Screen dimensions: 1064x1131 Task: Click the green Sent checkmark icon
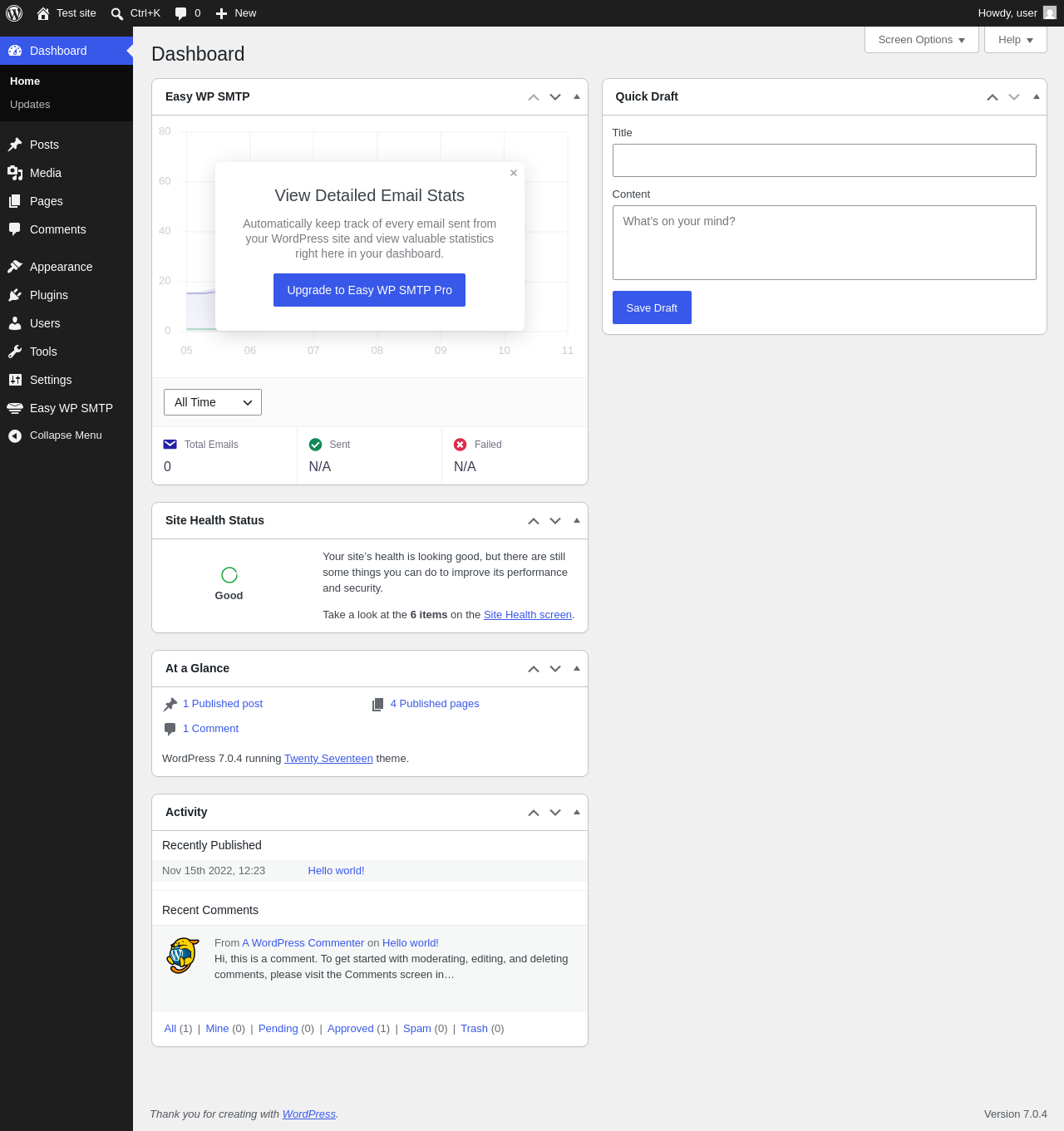(x=316, y=445)
